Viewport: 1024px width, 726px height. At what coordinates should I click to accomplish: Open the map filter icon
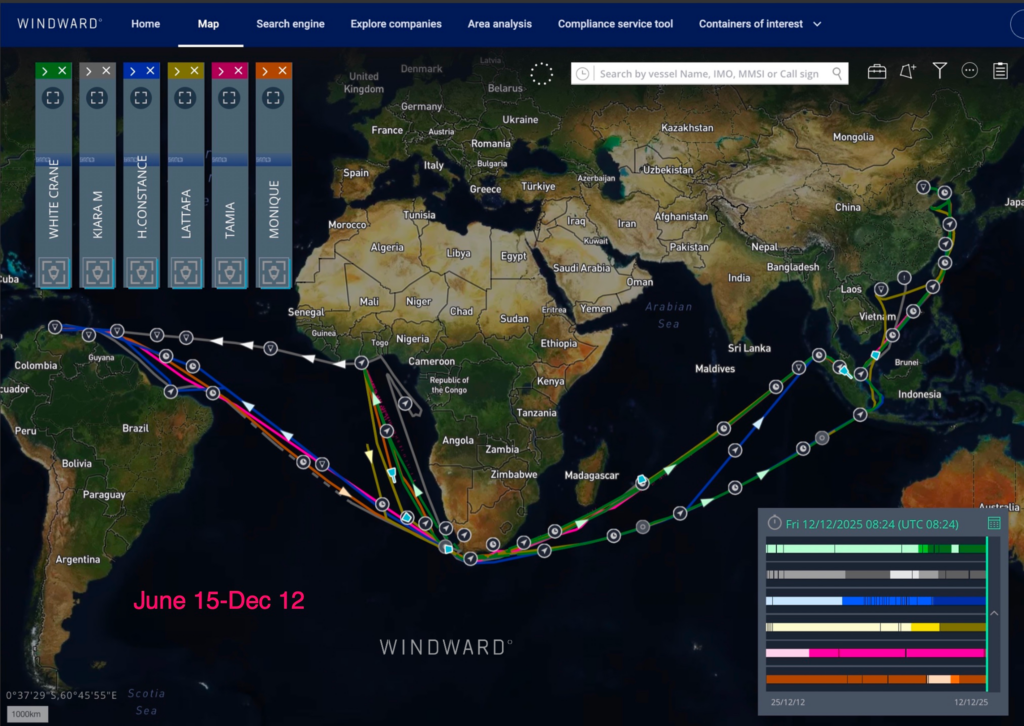939,70
